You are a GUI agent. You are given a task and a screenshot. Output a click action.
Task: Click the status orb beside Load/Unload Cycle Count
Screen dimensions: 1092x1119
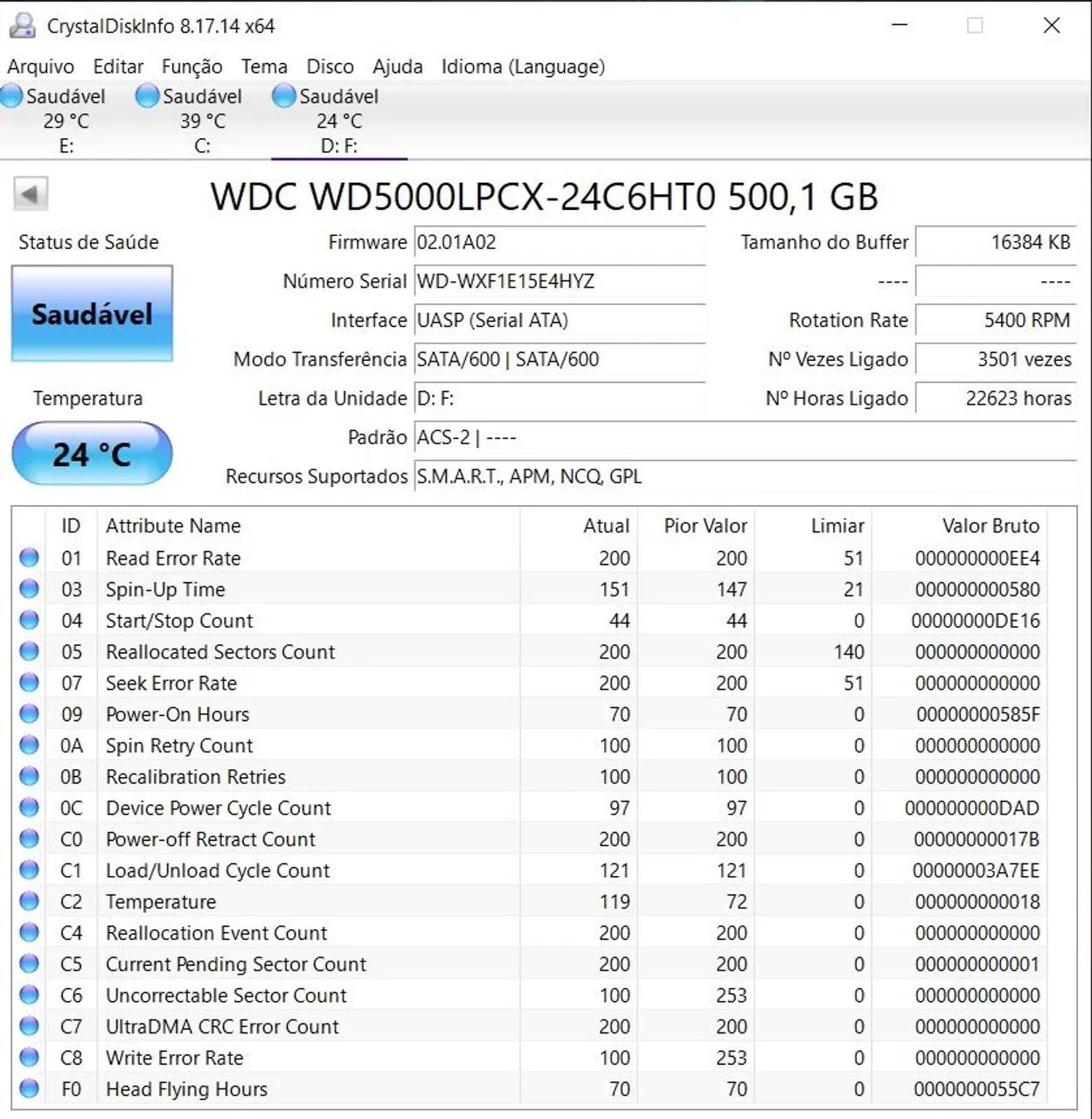coord(29,871)
